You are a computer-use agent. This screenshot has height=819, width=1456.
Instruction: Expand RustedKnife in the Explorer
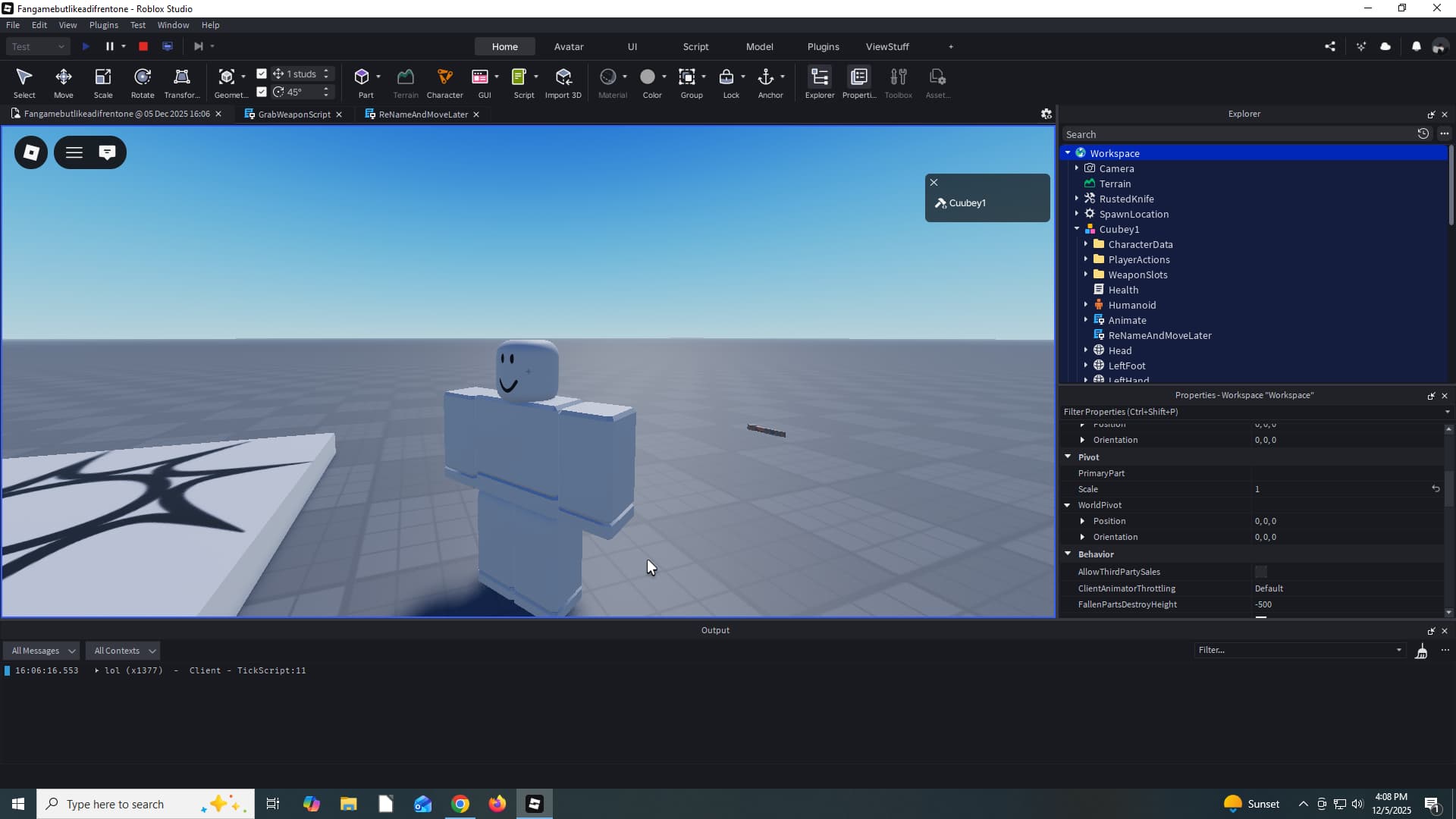(1078, 198)
